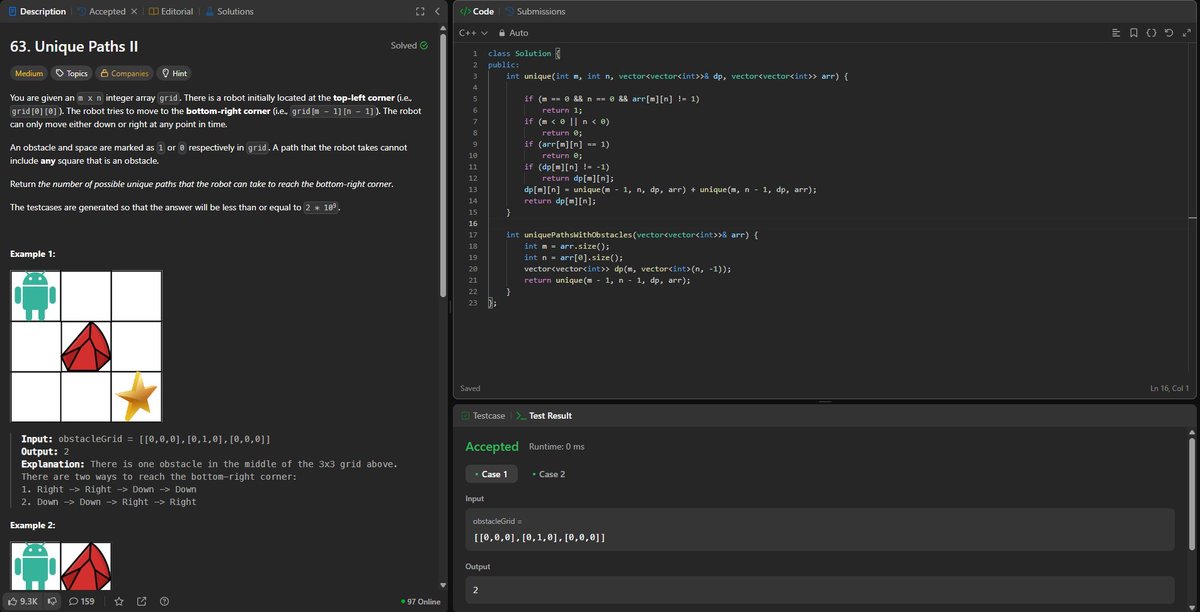The width and height of the screenshot is (1200, 612).
Task: Reset code to default with undo icon
Action: coord(1168,33)
